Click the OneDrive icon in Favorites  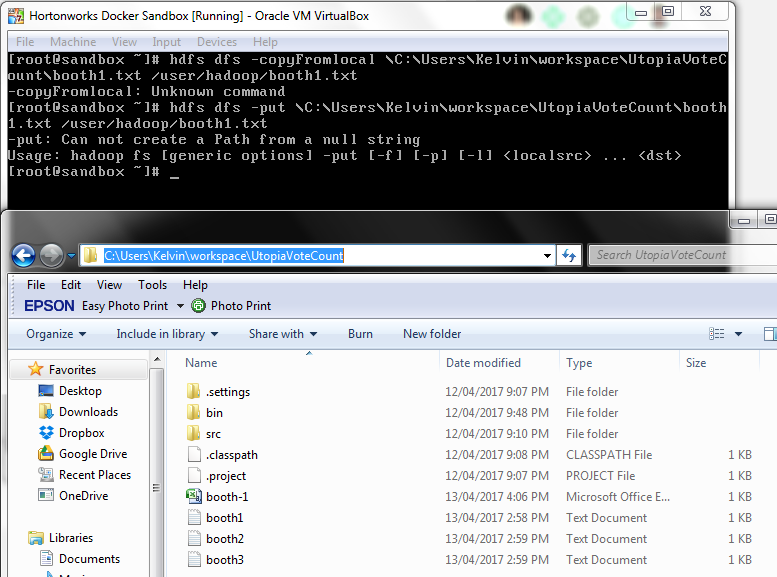pyautogui.click(x=46, y=495)
